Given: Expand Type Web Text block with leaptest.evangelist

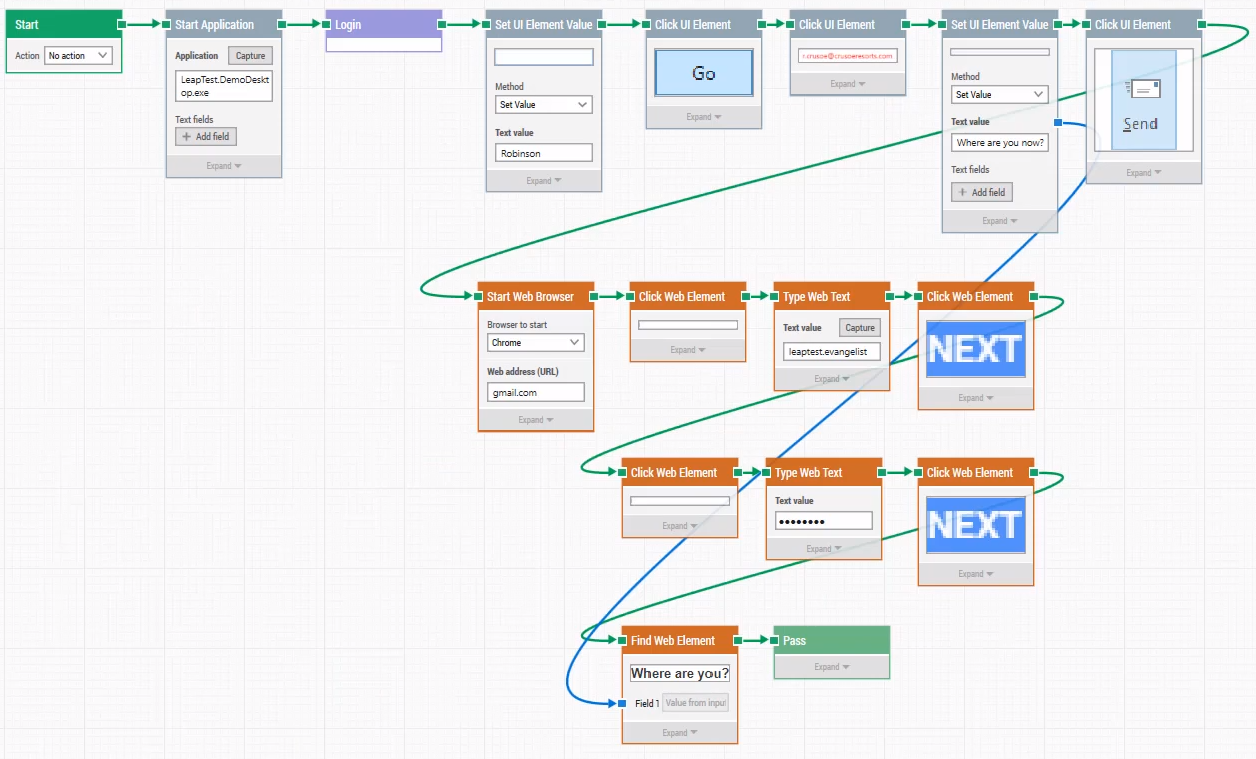Looking at the screenshot, I should 832,379.
